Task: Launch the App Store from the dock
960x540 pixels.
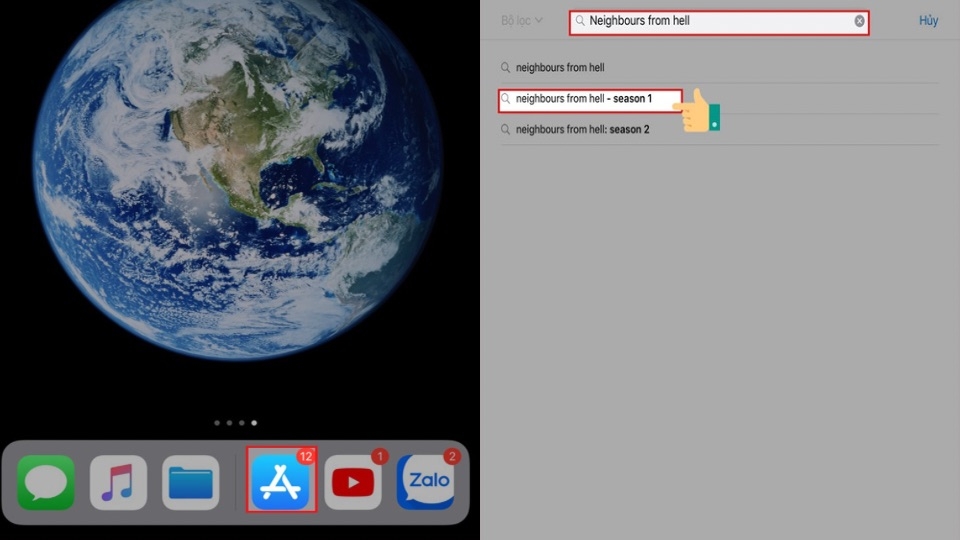Action: click(281, 481)
